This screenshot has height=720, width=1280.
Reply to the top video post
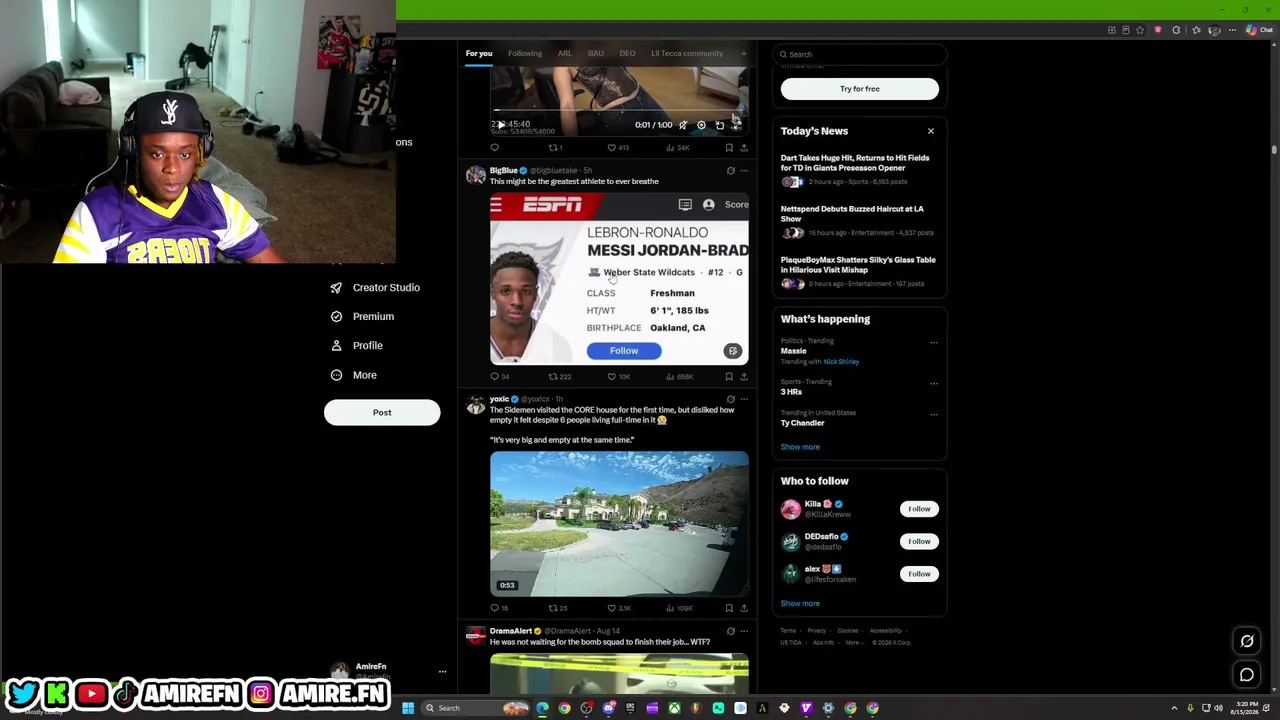(x=495, y=148)
